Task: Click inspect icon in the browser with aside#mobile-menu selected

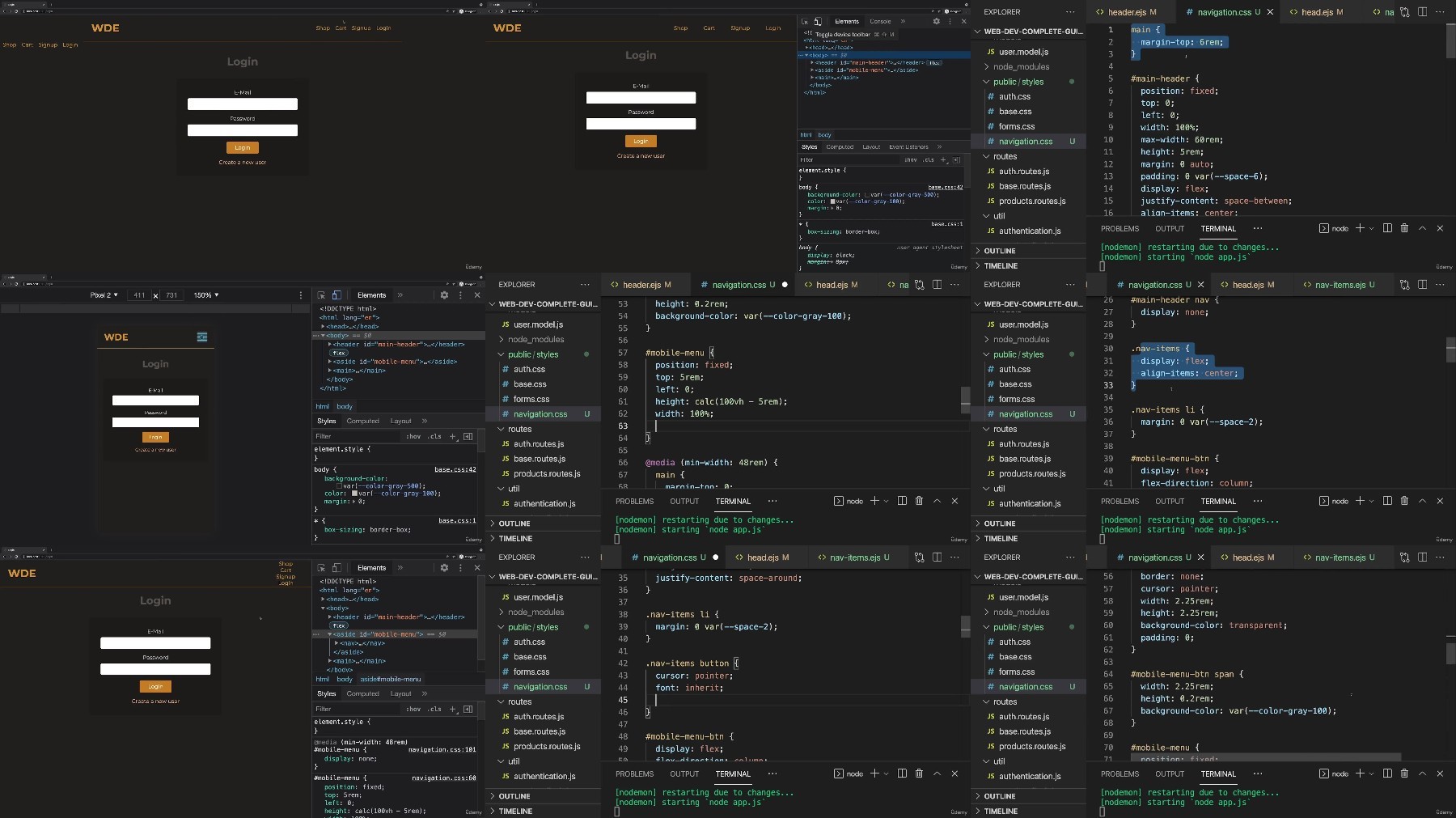Action: click(321, 568)
